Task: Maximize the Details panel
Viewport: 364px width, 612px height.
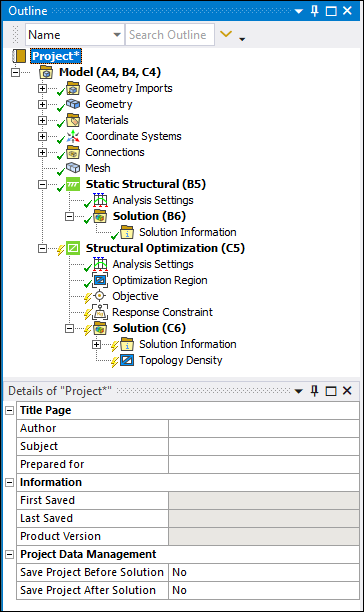Action: click(331, 391)
